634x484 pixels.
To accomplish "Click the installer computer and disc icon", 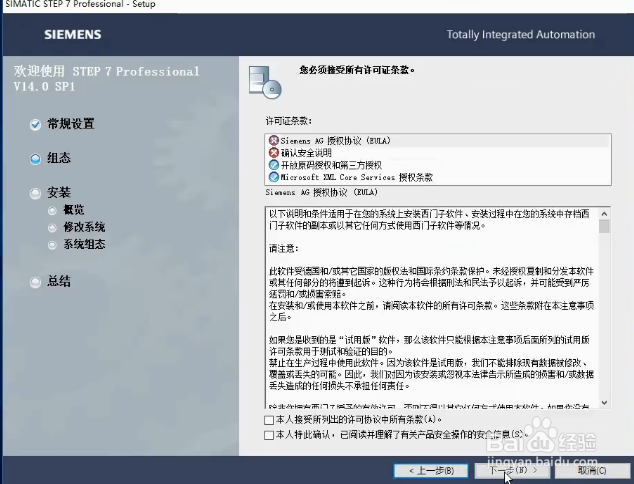I will [265, 82].
